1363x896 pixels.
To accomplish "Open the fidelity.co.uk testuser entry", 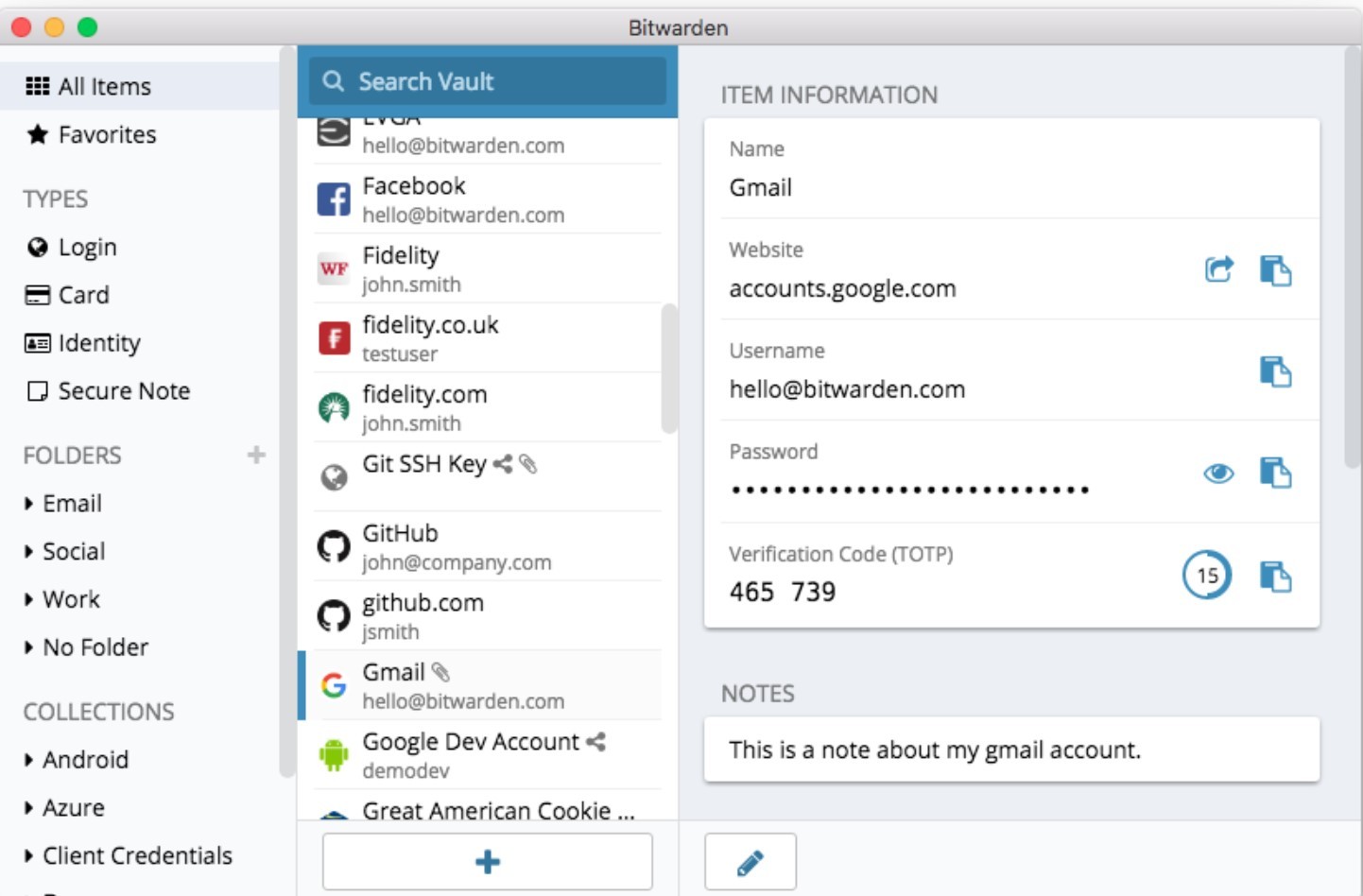I will (x=488, y=338).
